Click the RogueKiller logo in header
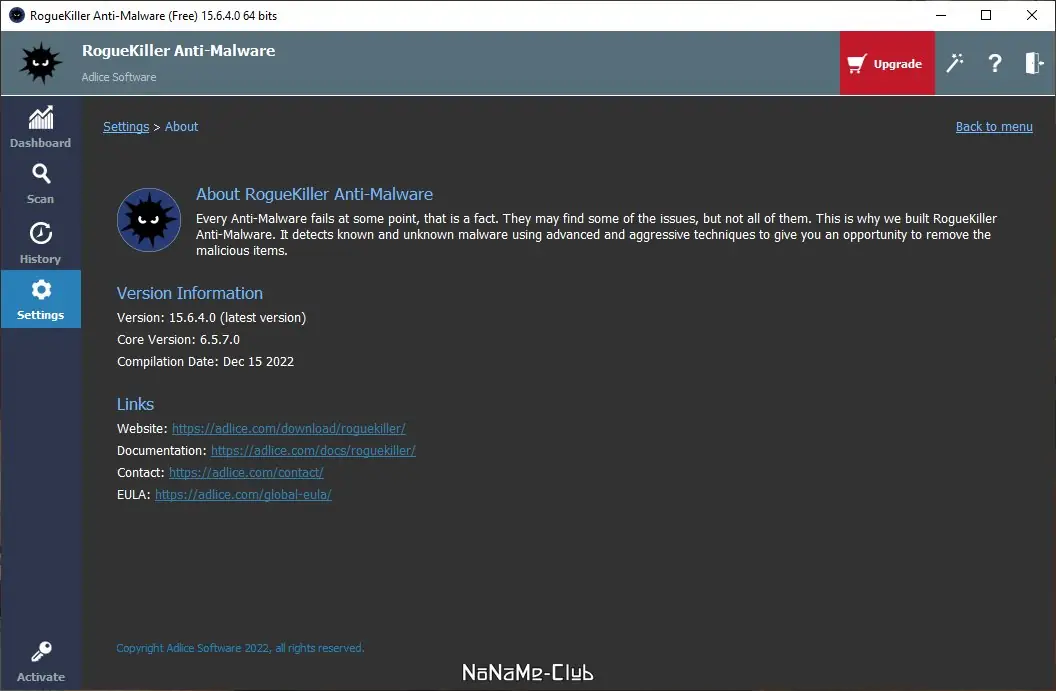Viewport: 1056px width, 691px height. (x=40, y=63)
